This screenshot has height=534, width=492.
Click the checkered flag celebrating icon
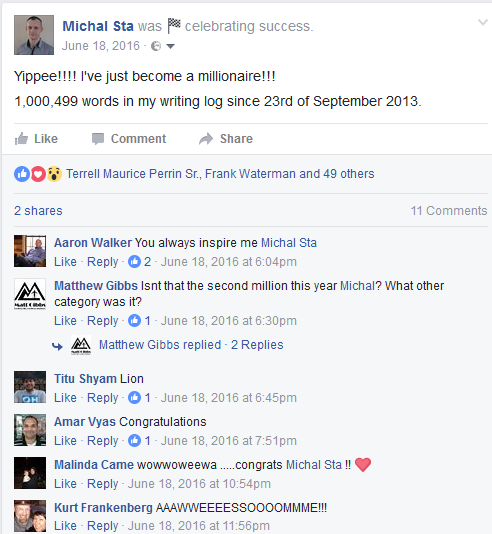pos(174,26)
